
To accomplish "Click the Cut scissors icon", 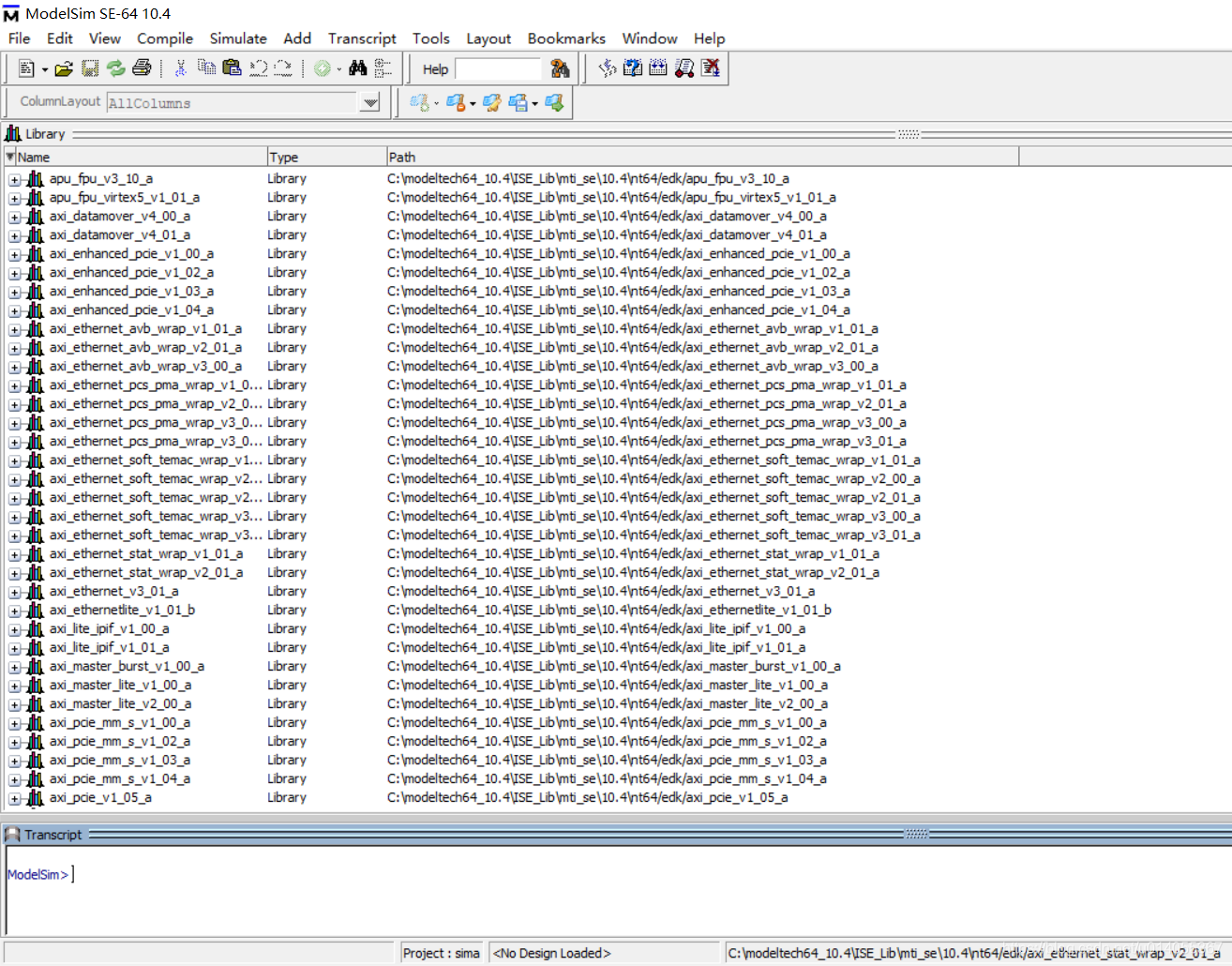I will (181, 68).
